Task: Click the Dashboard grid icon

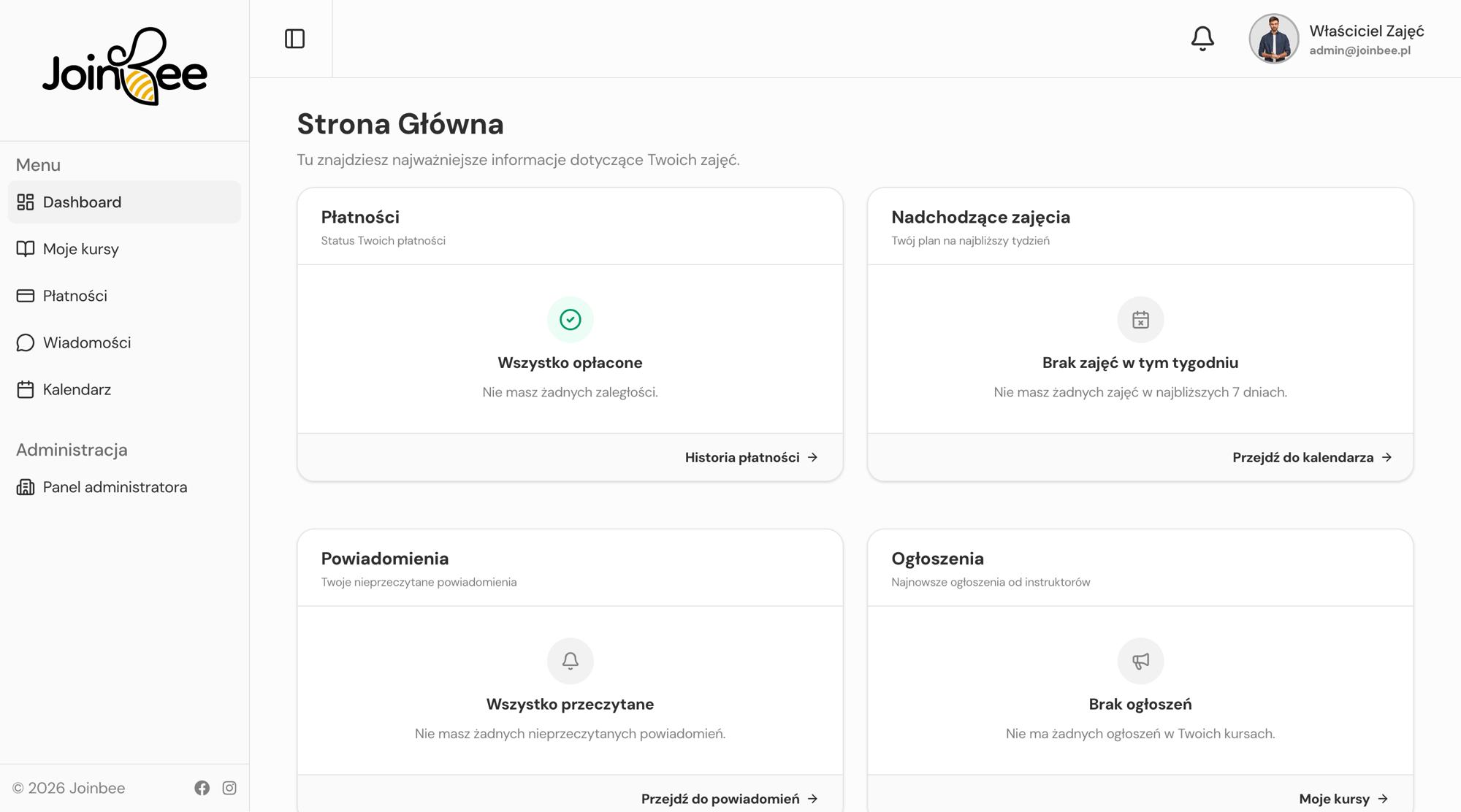Action: (x=26, y=202)
